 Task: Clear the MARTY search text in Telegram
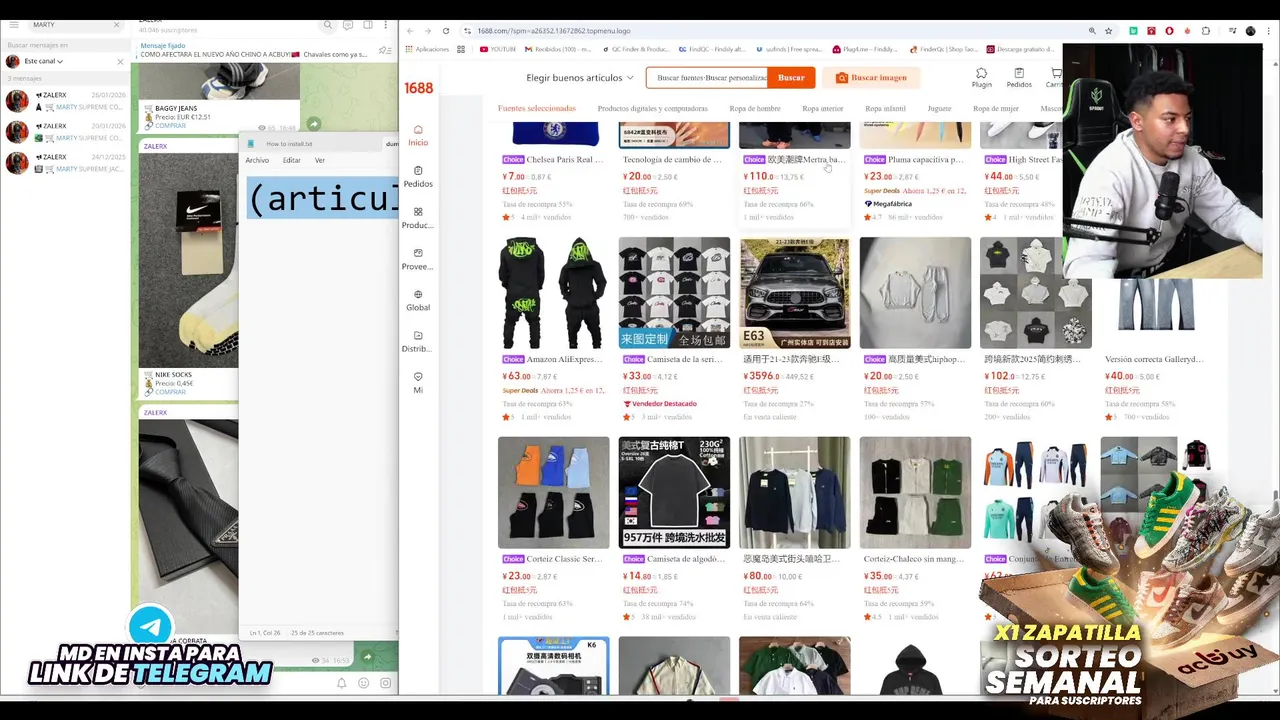[116, 24]
